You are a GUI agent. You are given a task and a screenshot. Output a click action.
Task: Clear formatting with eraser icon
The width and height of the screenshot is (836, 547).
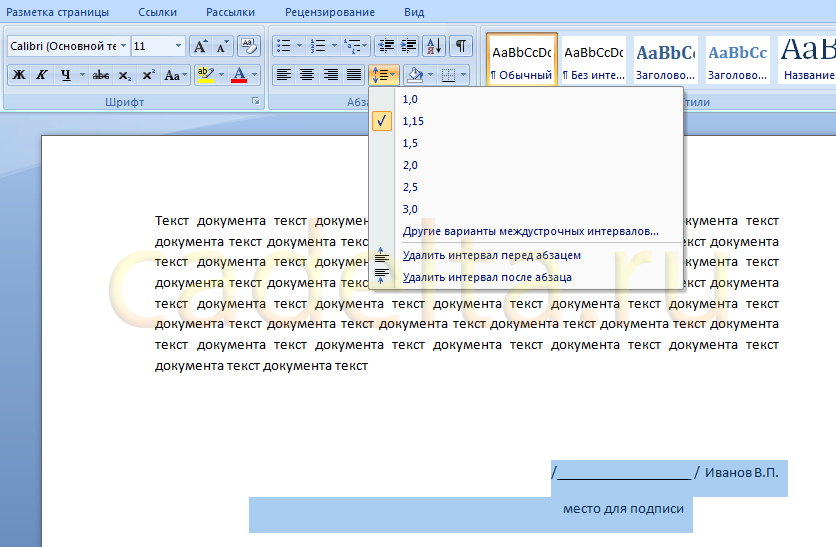[248, 46]
